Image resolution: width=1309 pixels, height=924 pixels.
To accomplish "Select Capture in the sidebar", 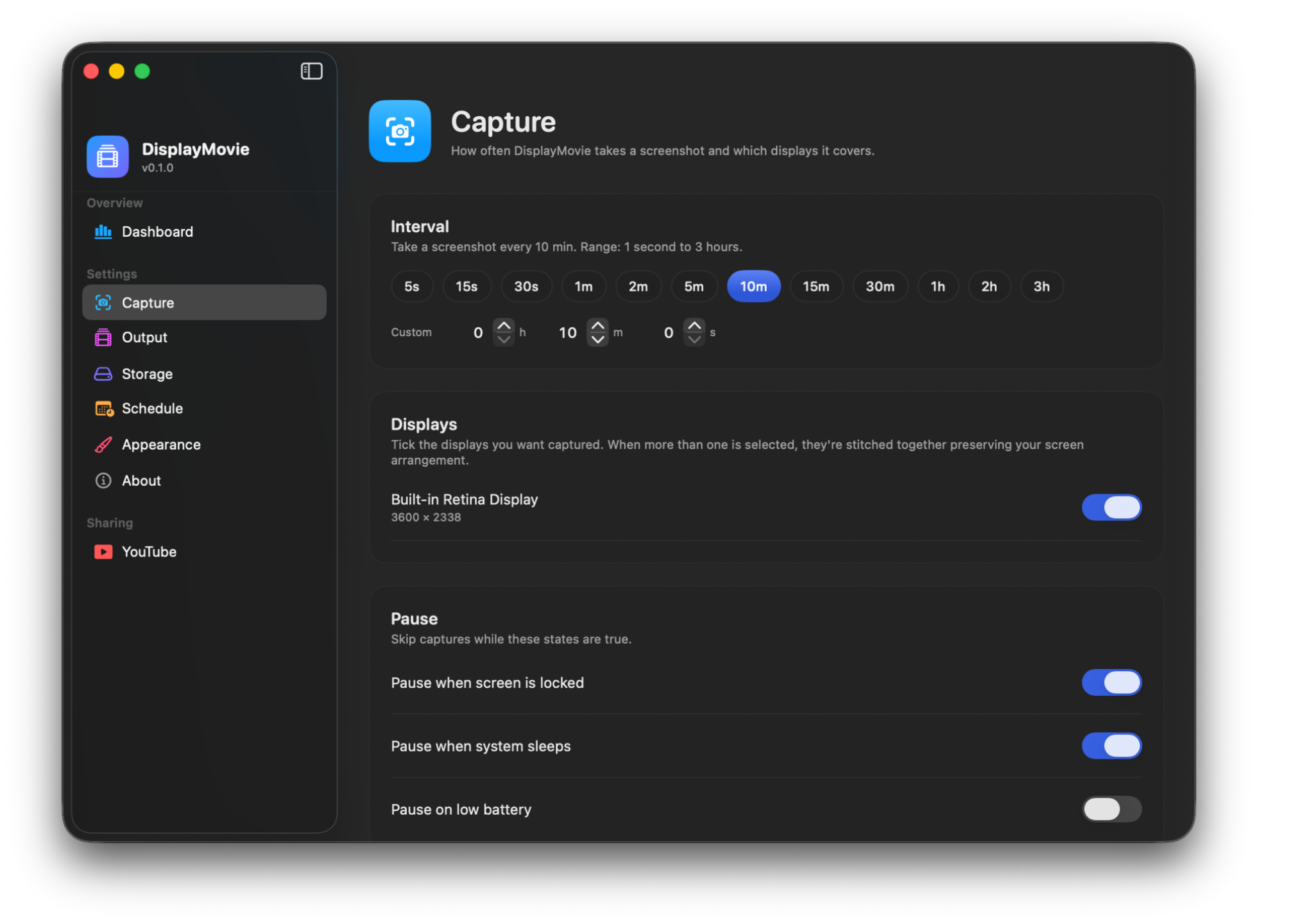I will (x=204, y=302).
